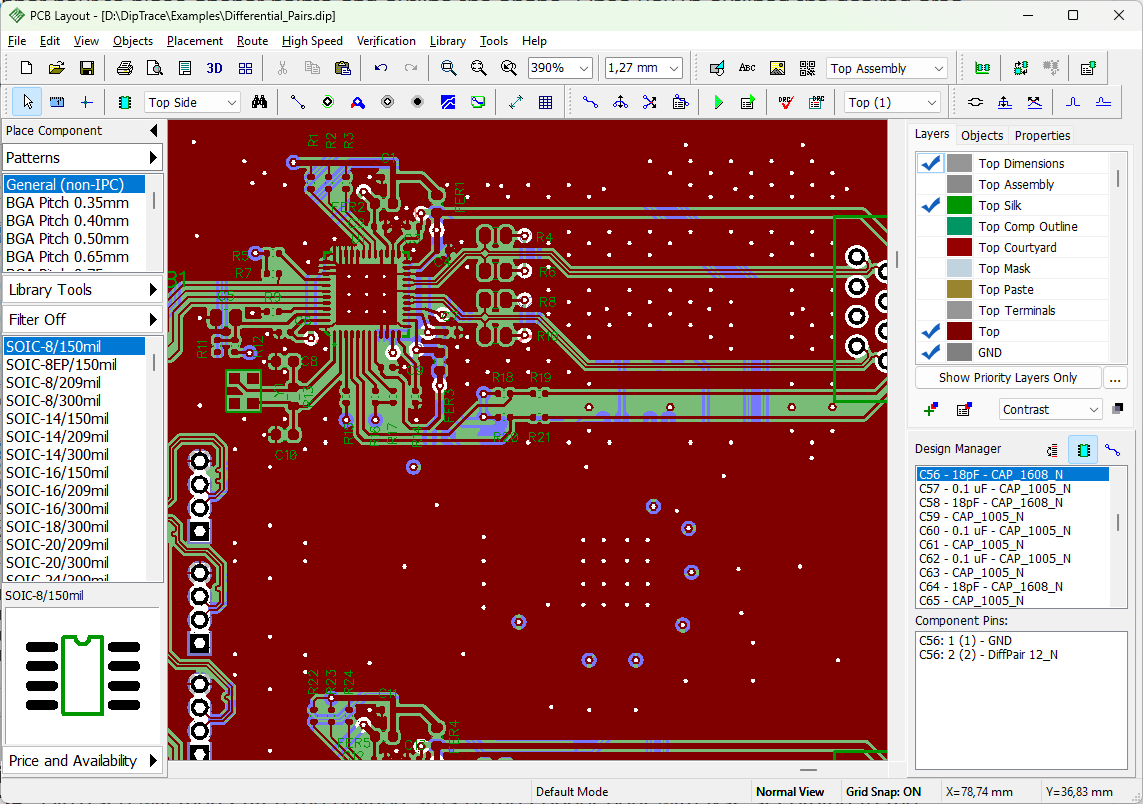The height and width of the screenshot is (804, 1143).
Task: Select the Place Table grid icon
Action: 545,102
